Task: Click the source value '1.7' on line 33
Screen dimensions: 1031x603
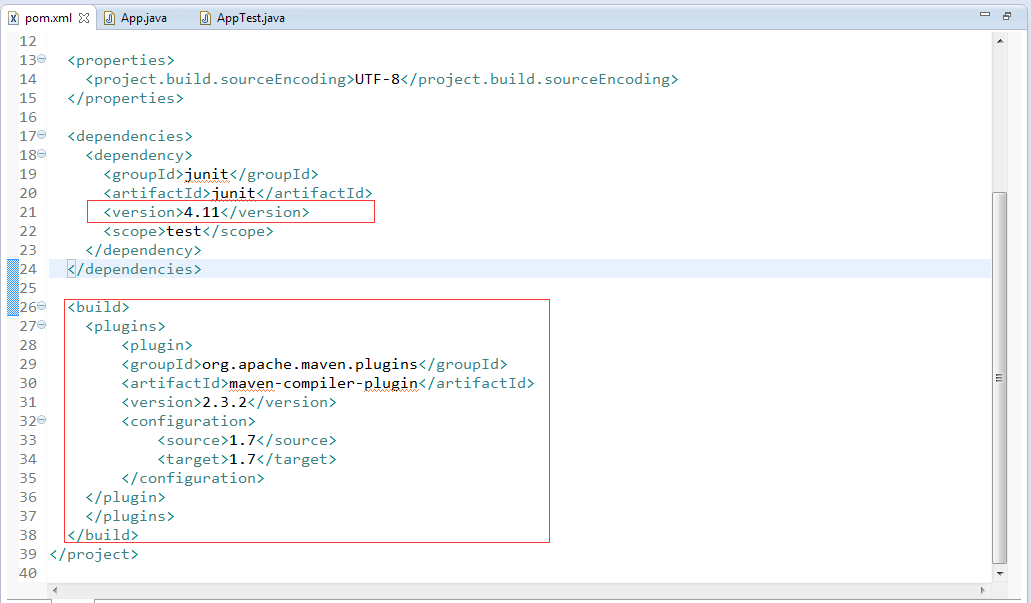Action: click(242, 441)
